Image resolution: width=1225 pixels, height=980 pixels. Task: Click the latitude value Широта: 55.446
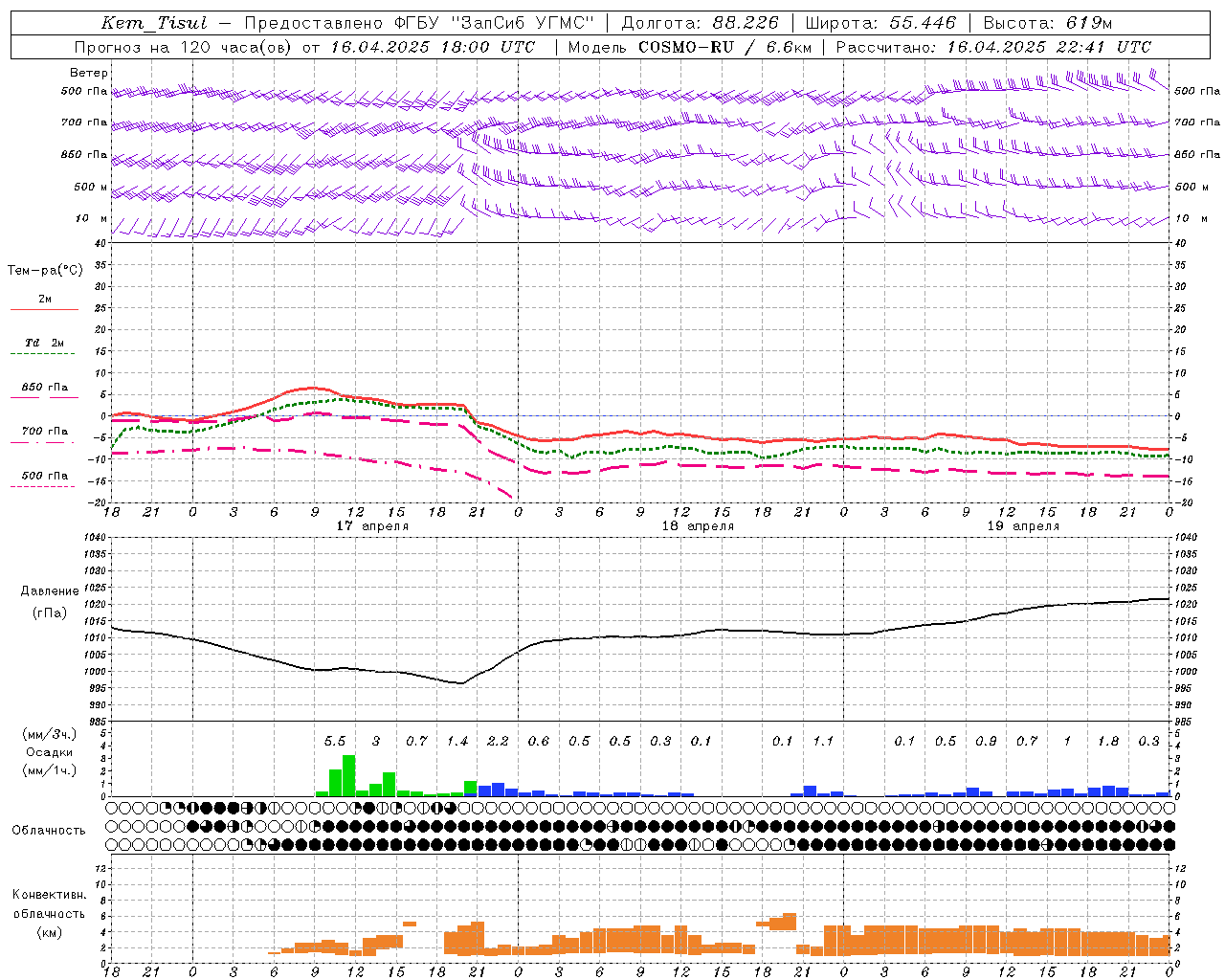point(880,23)
